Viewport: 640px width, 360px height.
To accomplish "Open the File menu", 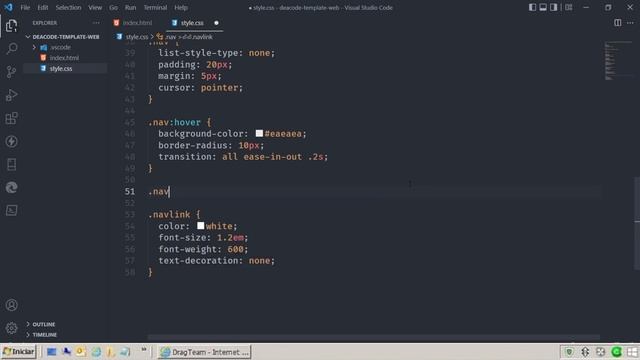I will pos(25,7).
